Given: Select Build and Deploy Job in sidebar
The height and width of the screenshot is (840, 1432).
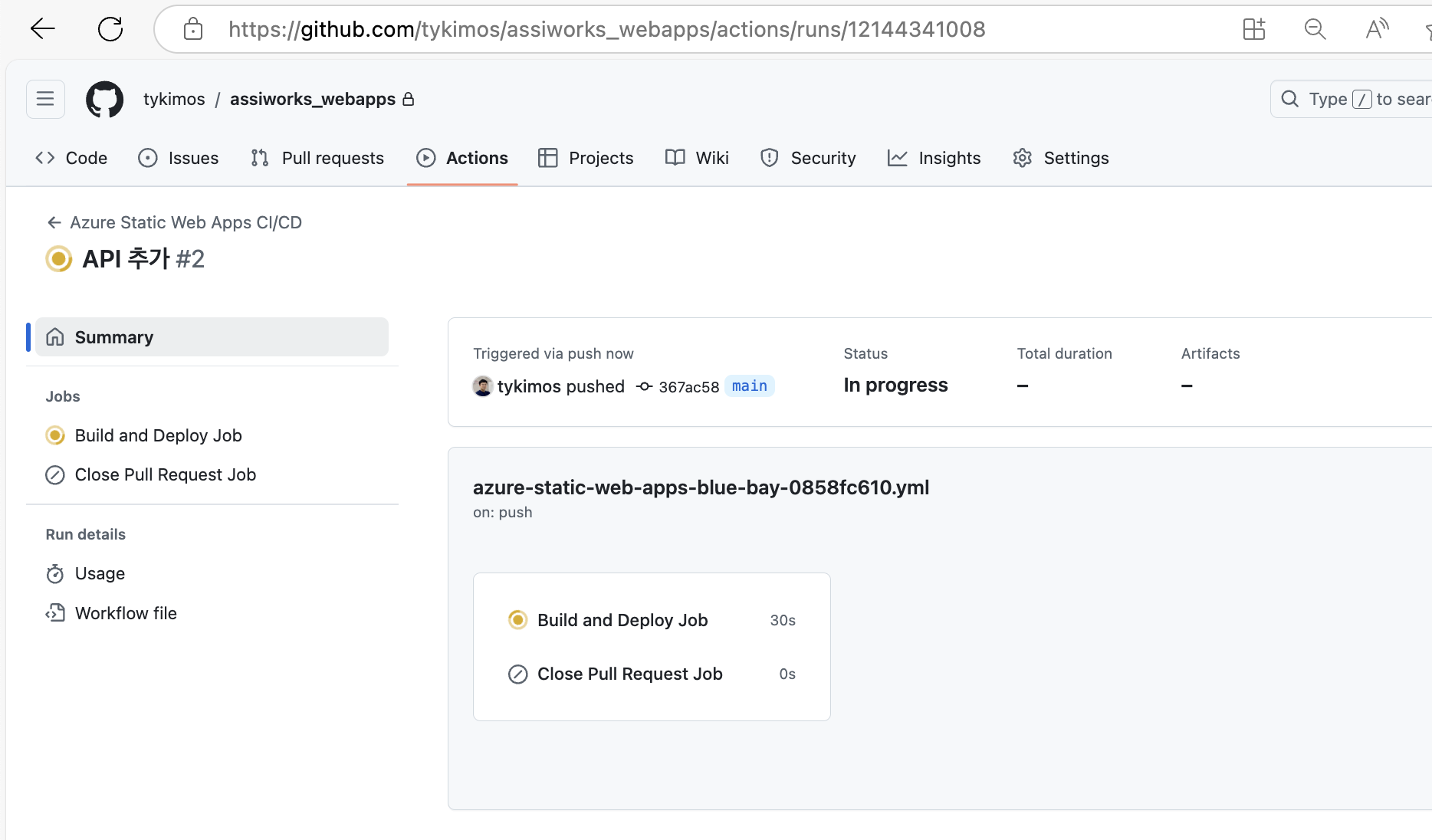Looking at the screenshot, I should click(x=158, y=435).
